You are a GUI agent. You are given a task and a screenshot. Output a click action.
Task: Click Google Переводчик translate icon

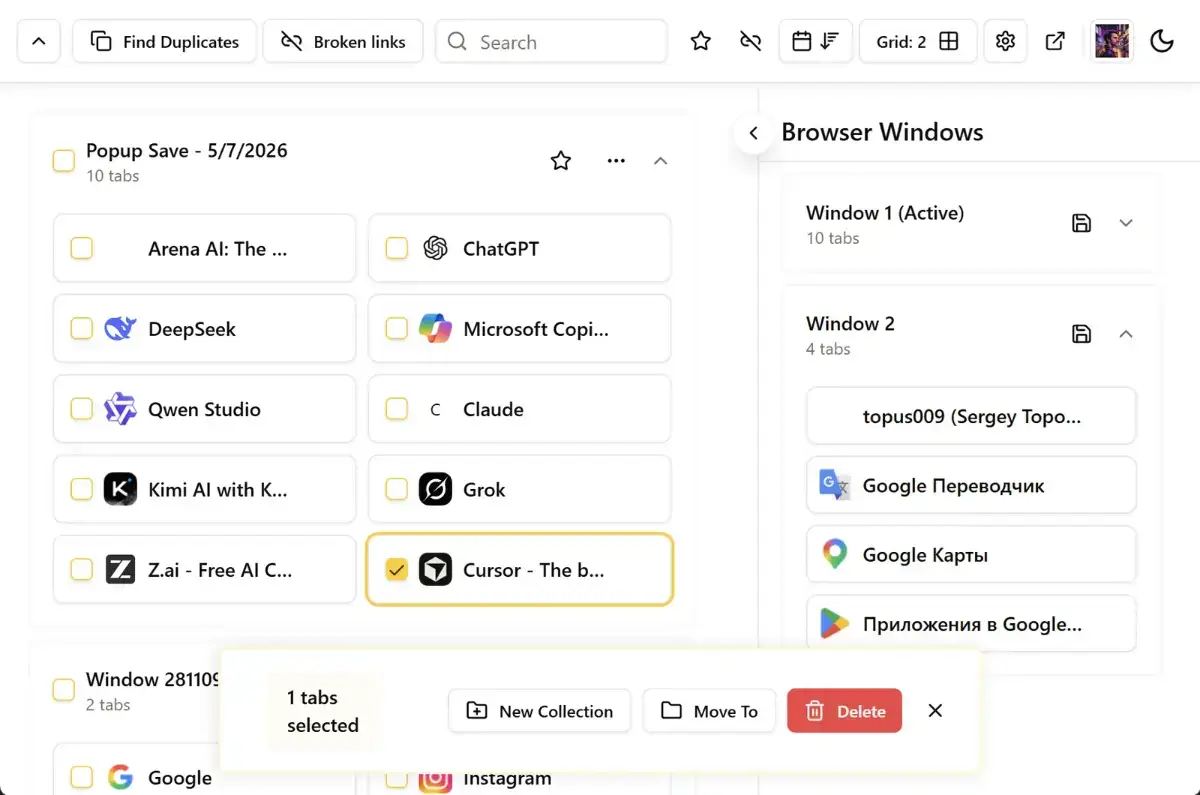(x=835, y=485)
